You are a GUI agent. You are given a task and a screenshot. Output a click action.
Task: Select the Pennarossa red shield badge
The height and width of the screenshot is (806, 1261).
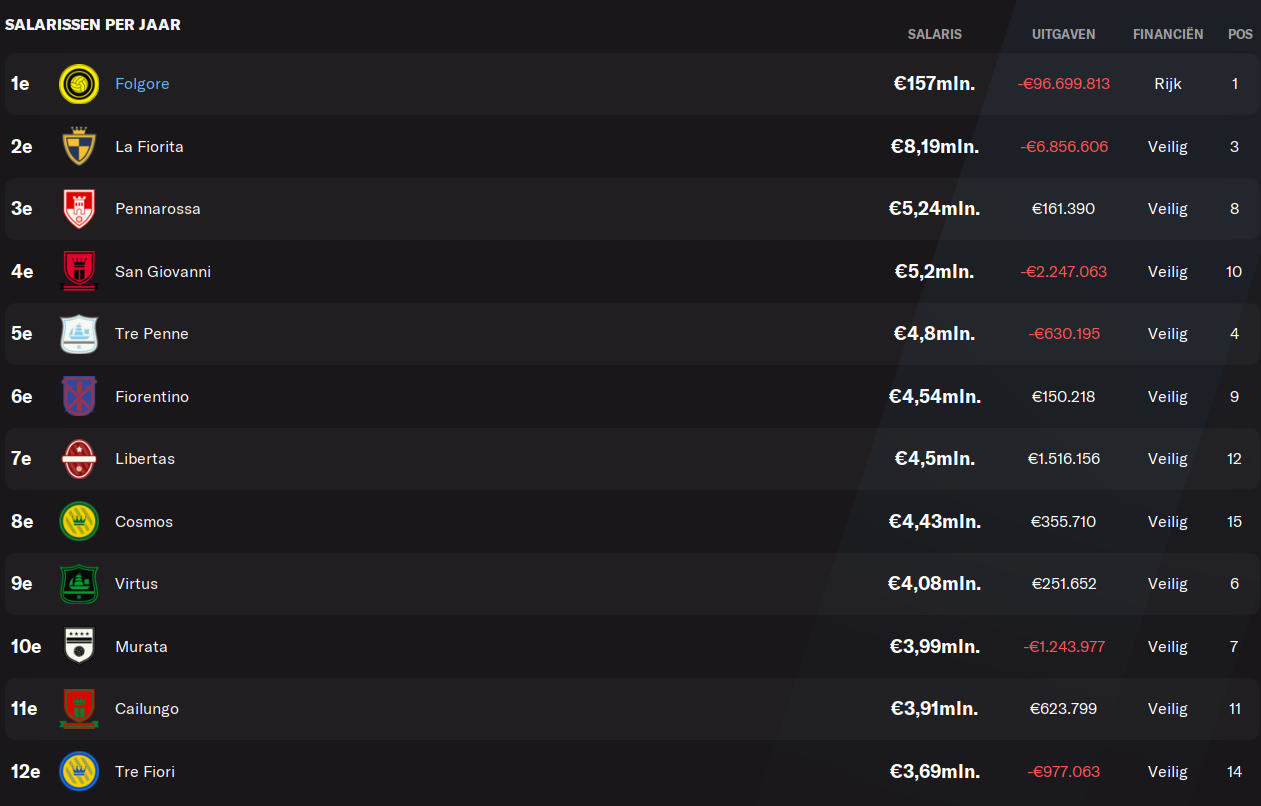pyautogui.click(x=79, y=209)
